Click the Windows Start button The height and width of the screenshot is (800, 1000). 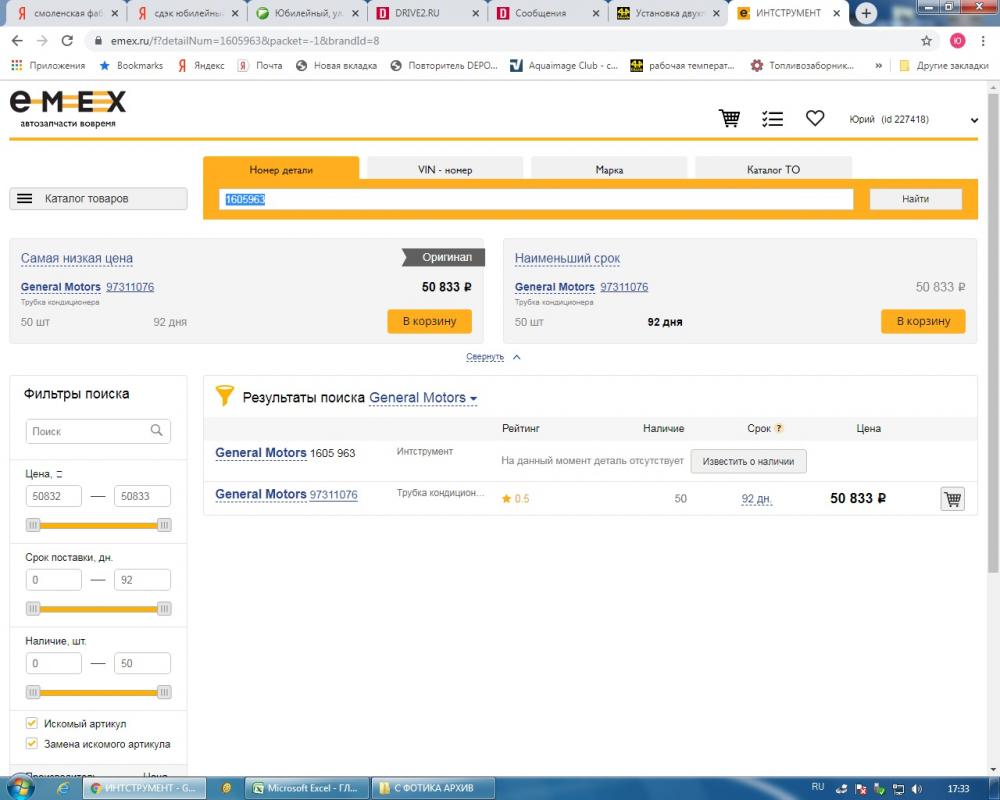pyautogui.click(x=20, y=788)
